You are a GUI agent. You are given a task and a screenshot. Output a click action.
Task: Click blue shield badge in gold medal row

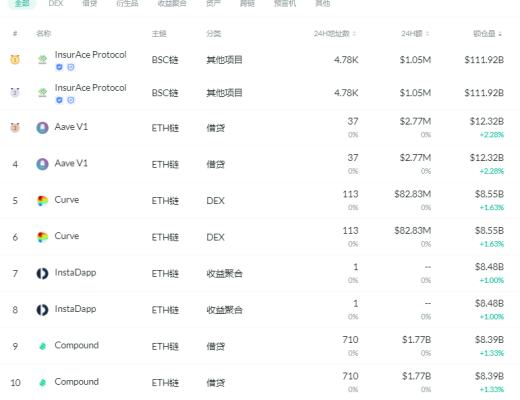coord(59,67)
